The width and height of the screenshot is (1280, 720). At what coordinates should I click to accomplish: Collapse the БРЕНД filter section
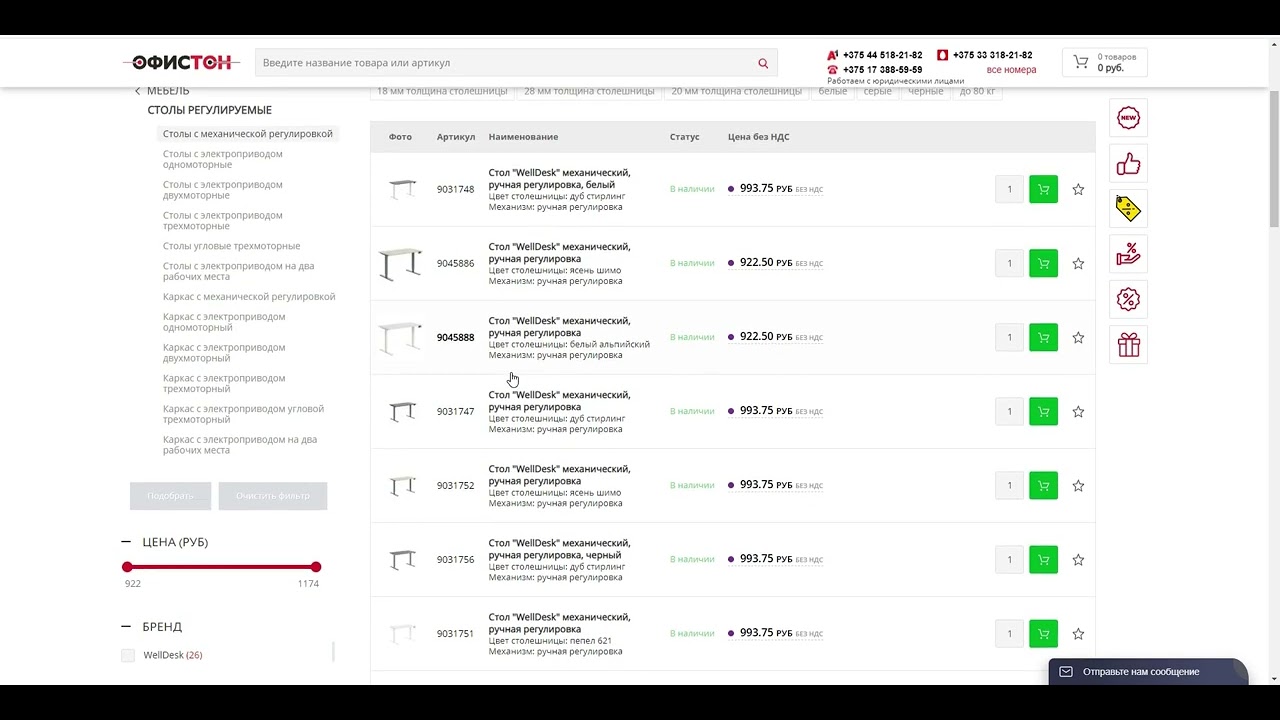click(x=126, y=626)
